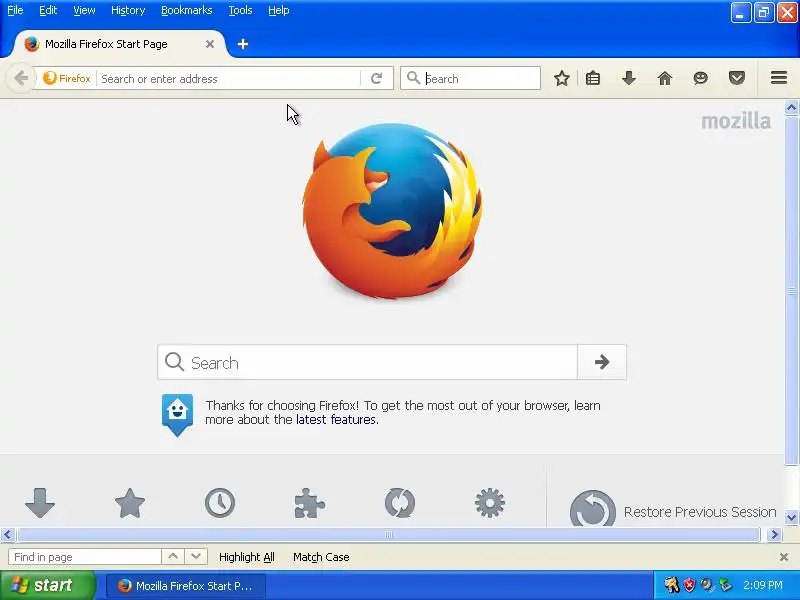Show bookmarks list icon in toolbar
800x600 pixels.
pos(593,78)
